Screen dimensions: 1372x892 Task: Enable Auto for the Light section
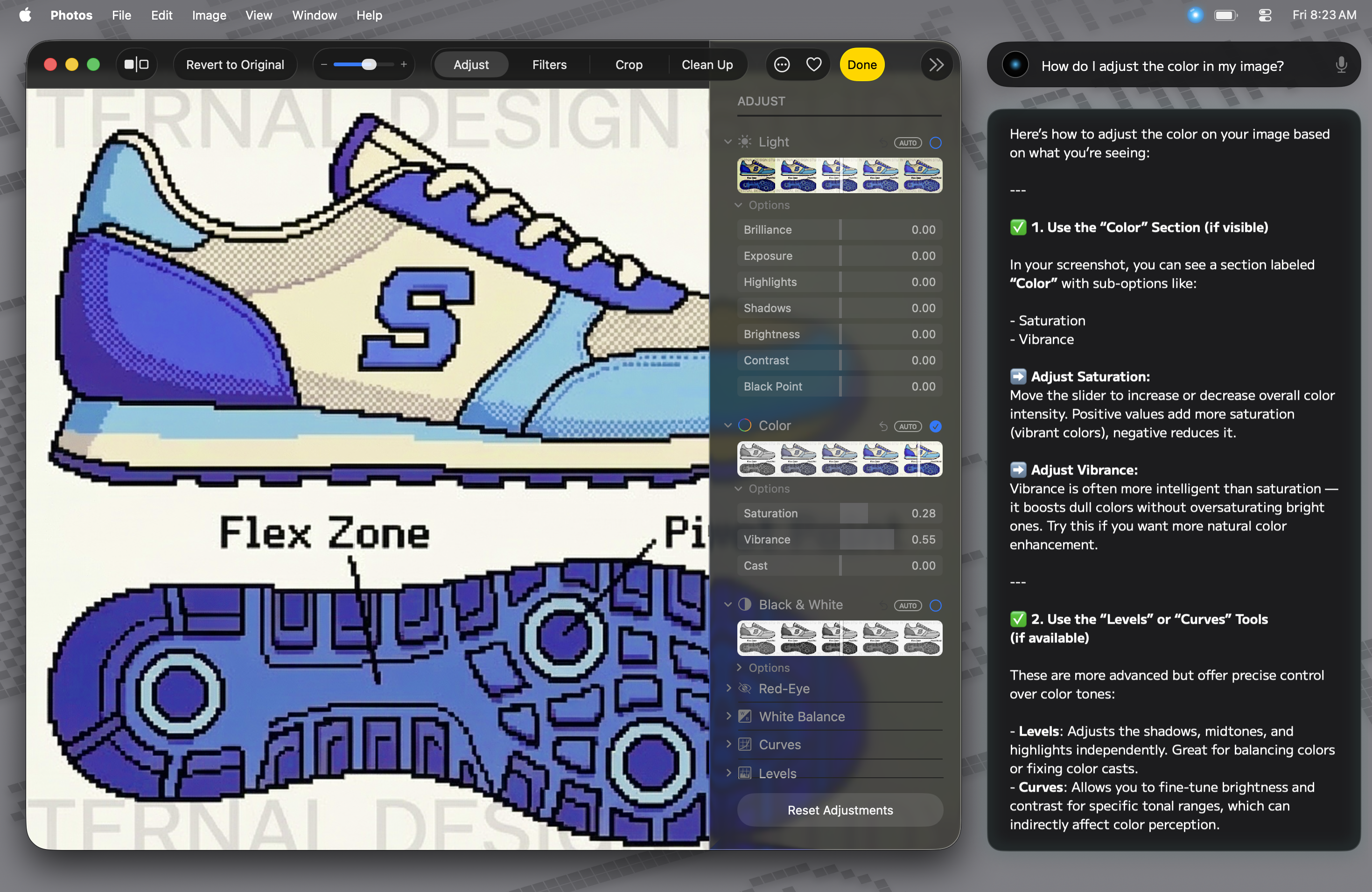tap(908, 142)
